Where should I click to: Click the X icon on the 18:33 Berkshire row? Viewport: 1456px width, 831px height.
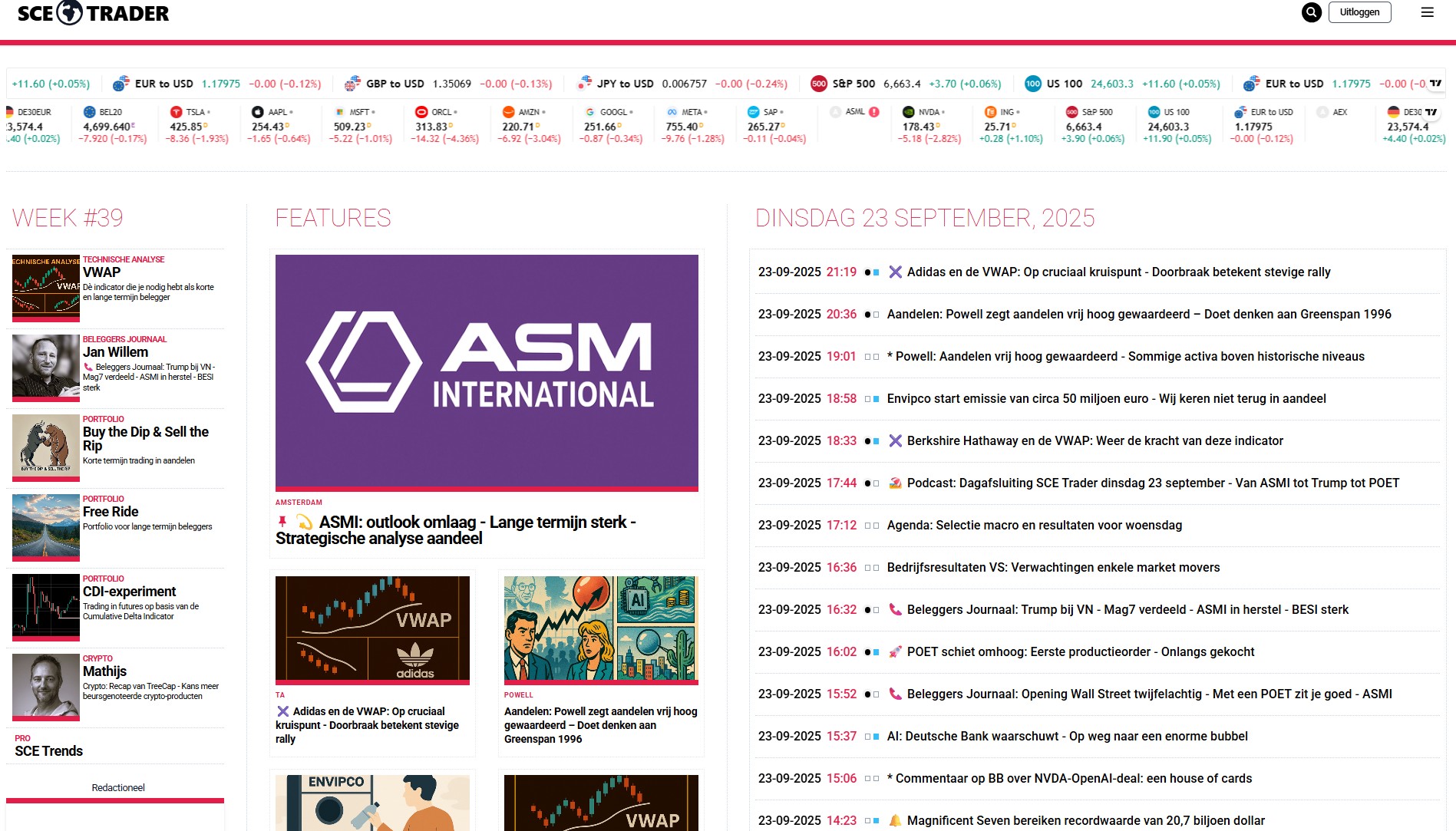[x=895, y=440]
